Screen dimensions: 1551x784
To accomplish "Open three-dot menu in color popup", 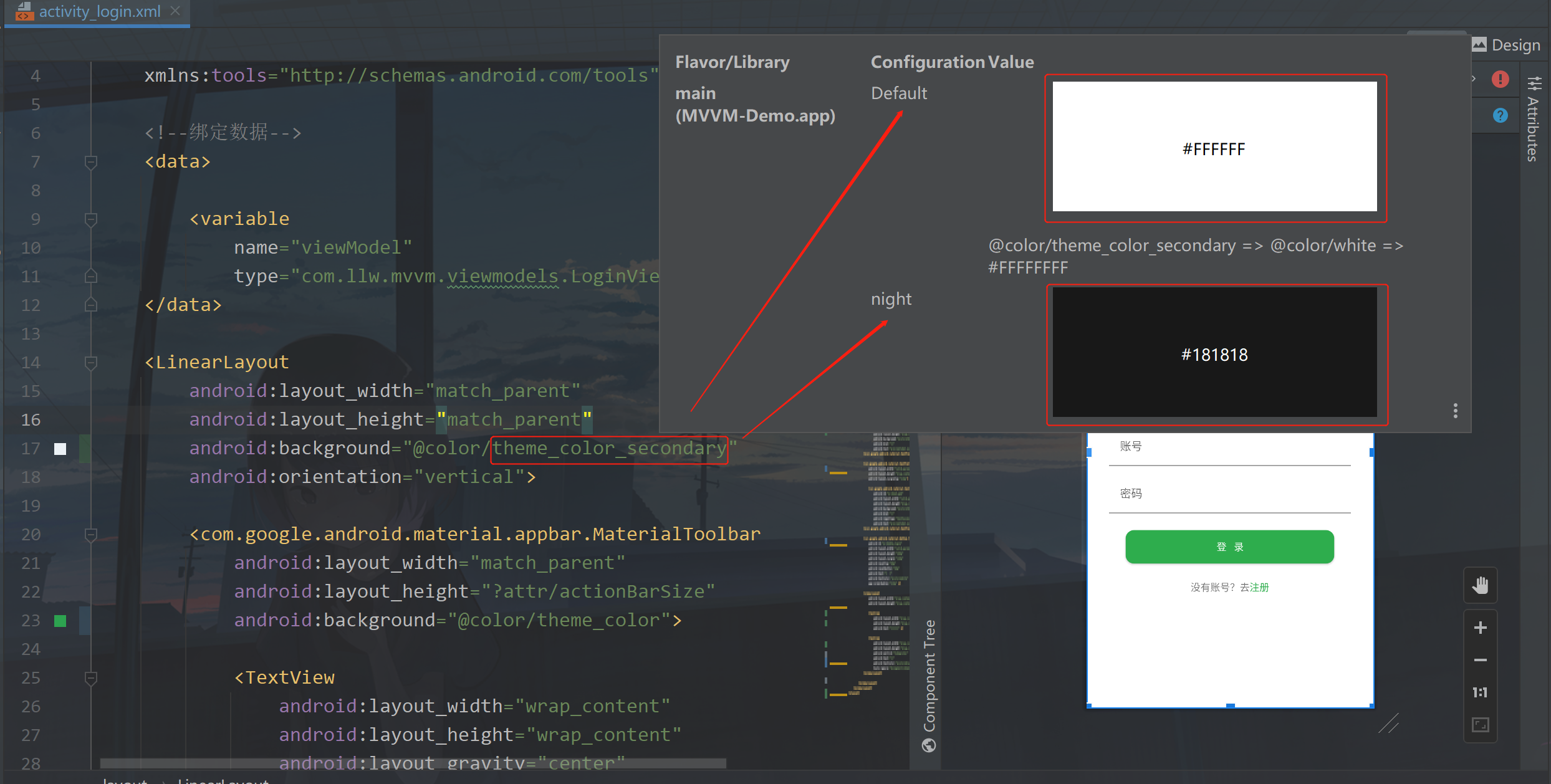I will pyautogui.click(x=1456, y=411).
